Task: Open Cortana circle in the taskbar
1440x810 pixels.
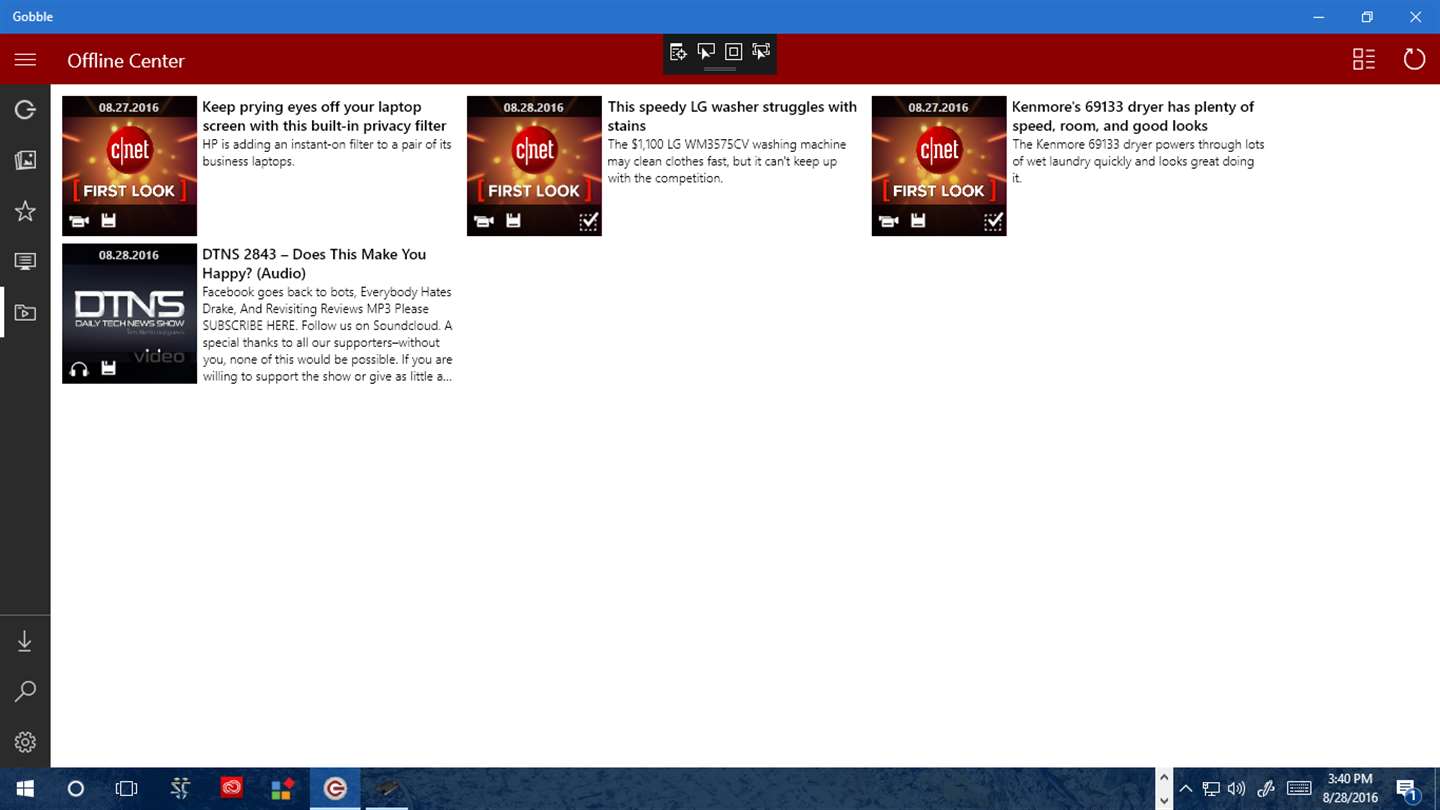Action: tap(75, 789)
